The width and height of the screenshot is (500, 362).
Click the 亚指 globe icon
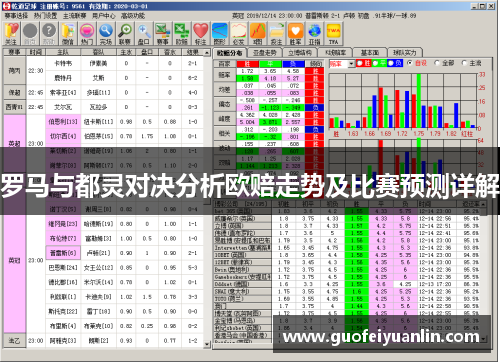pyautogui.click(x=315, y=33)
